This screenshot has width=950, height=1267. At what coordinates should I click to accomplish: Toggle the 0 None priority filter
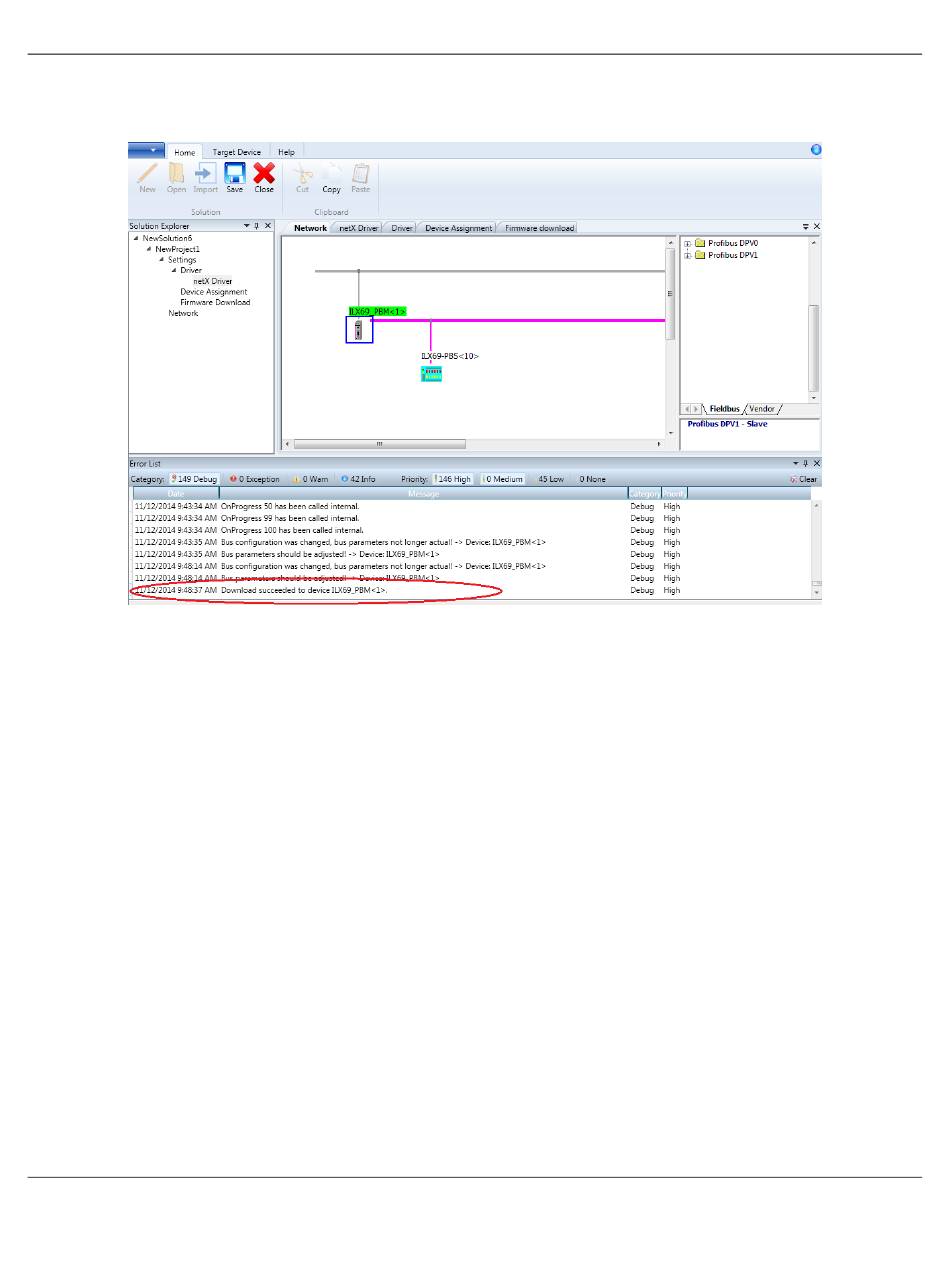coord(593,479)
